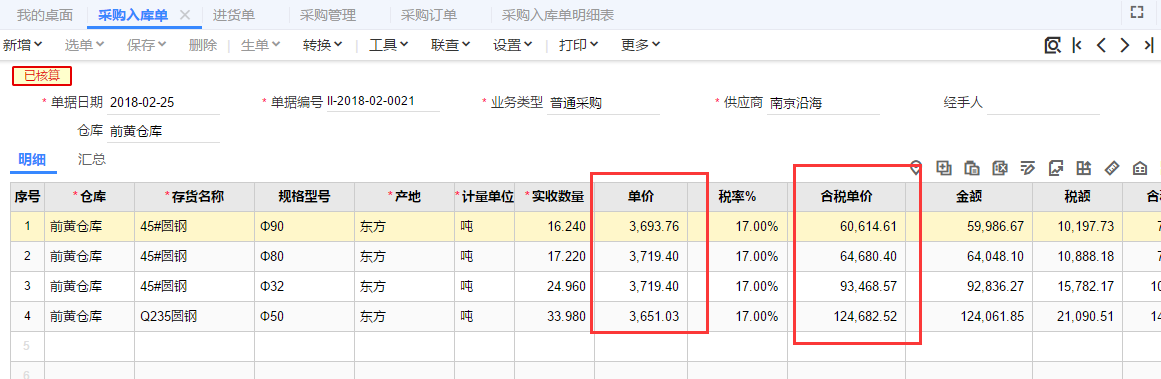Click the quantity cell 17.220

[x=555, y=257]
